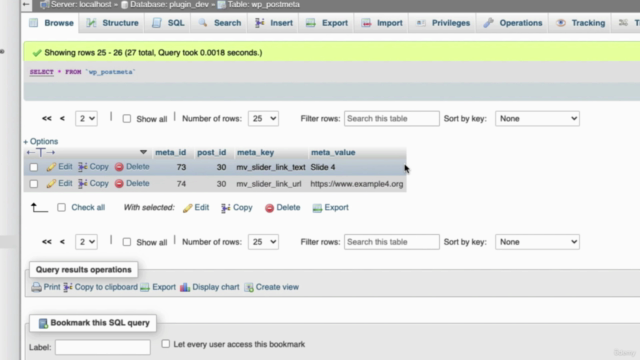Sort by post_id column header
The image size is (640, 360).
(211, 152)
